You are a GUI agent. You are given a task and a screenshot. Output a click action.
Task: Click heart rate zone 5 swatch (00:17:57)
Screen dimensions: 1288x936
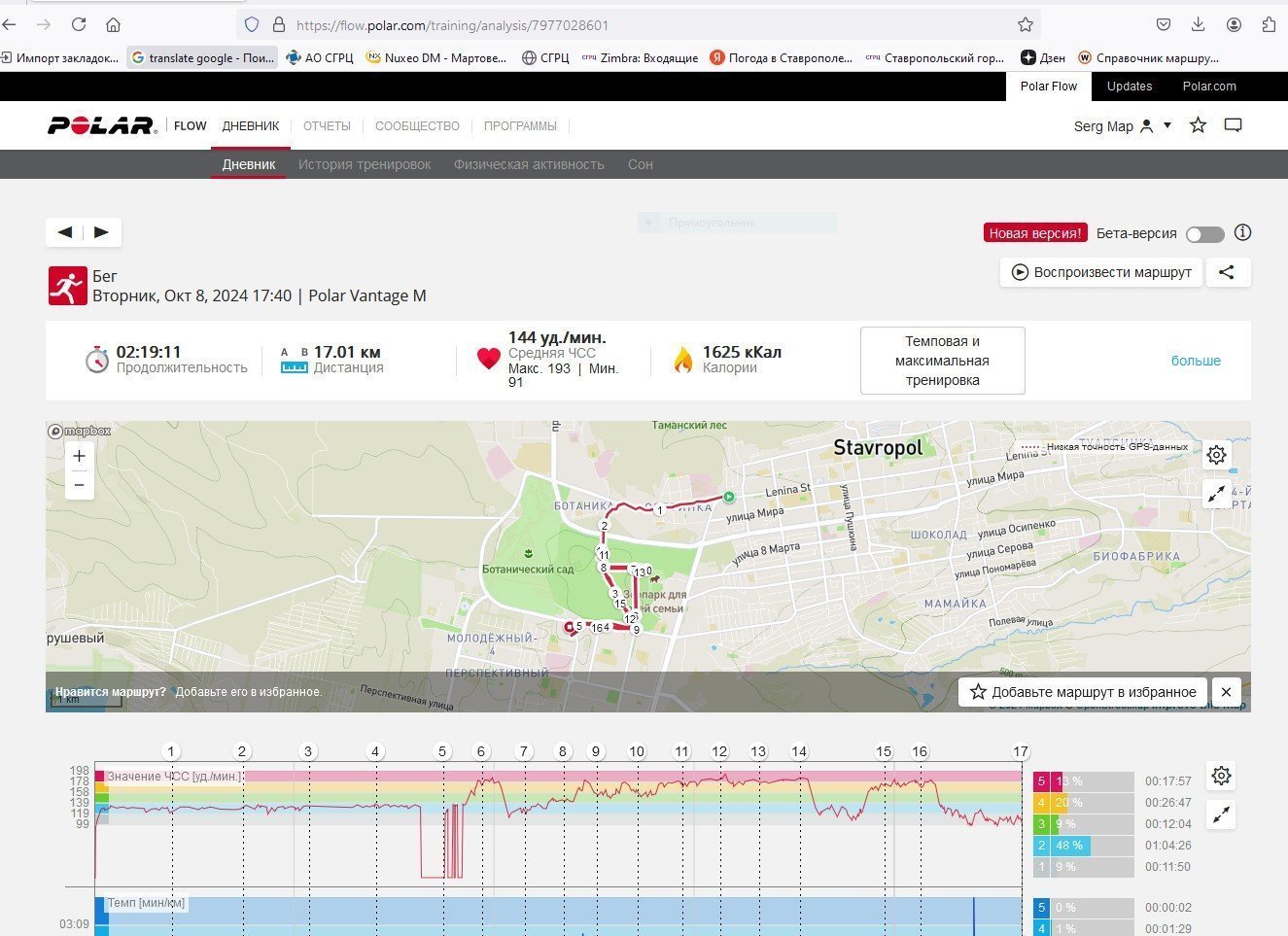click(x=1042, y=781)
